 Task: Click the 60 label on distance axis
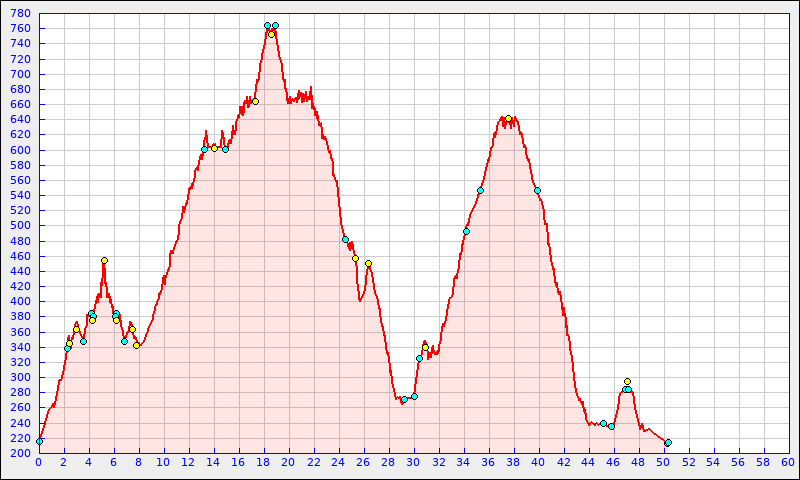pyautogui.click(x=787, y=461)
